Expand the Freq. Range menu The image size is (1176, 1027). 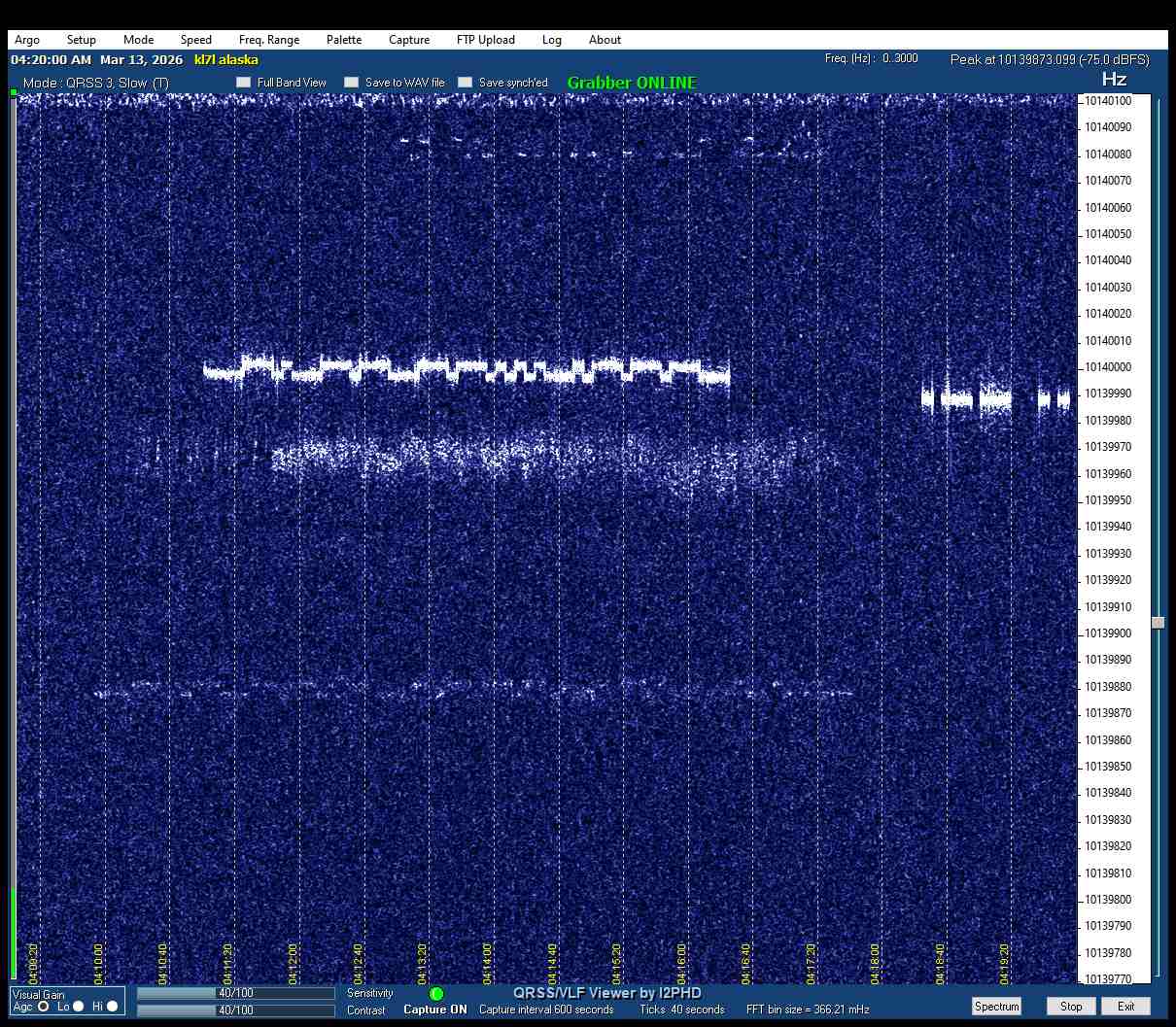click(269, 40)
